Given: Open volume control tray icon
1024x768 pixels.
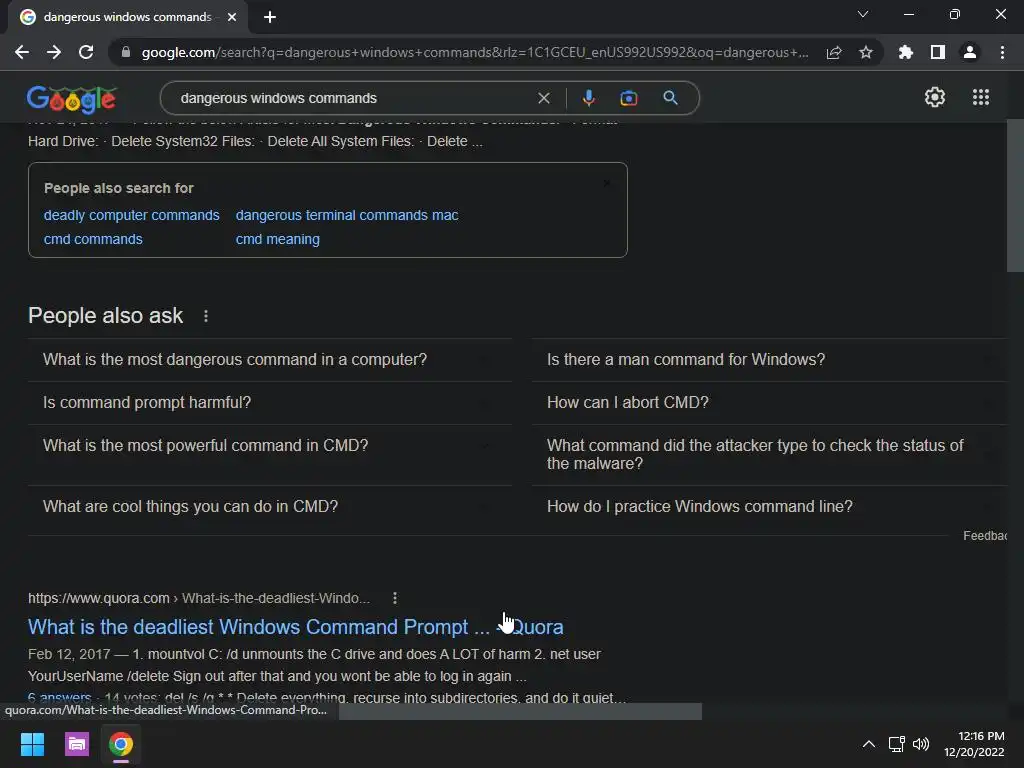Looking at the screenshot, I should 921,744.
